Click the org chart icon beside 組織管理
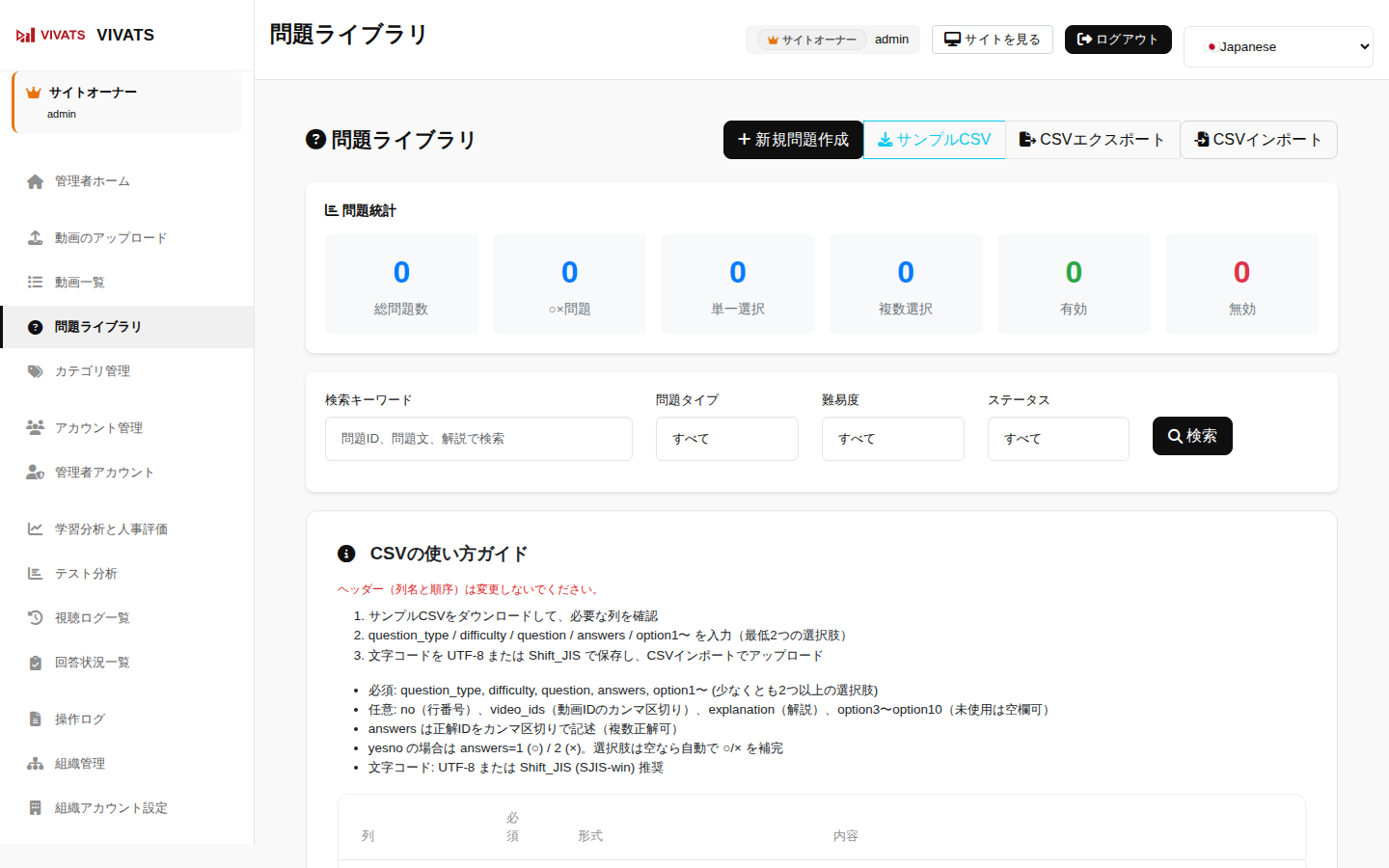 point(36,764)
